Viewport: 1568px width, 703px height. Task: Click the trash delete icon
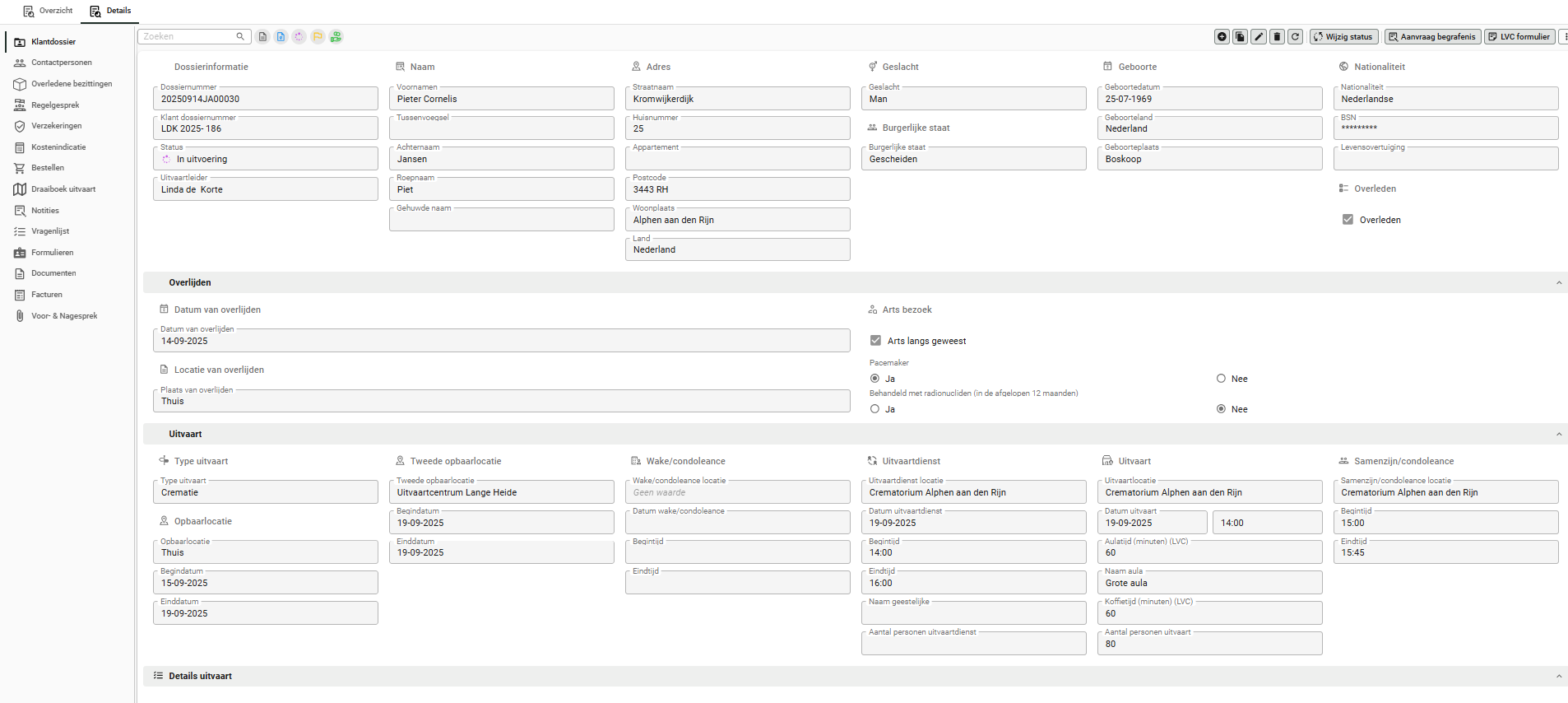[x=1277, y=37]
